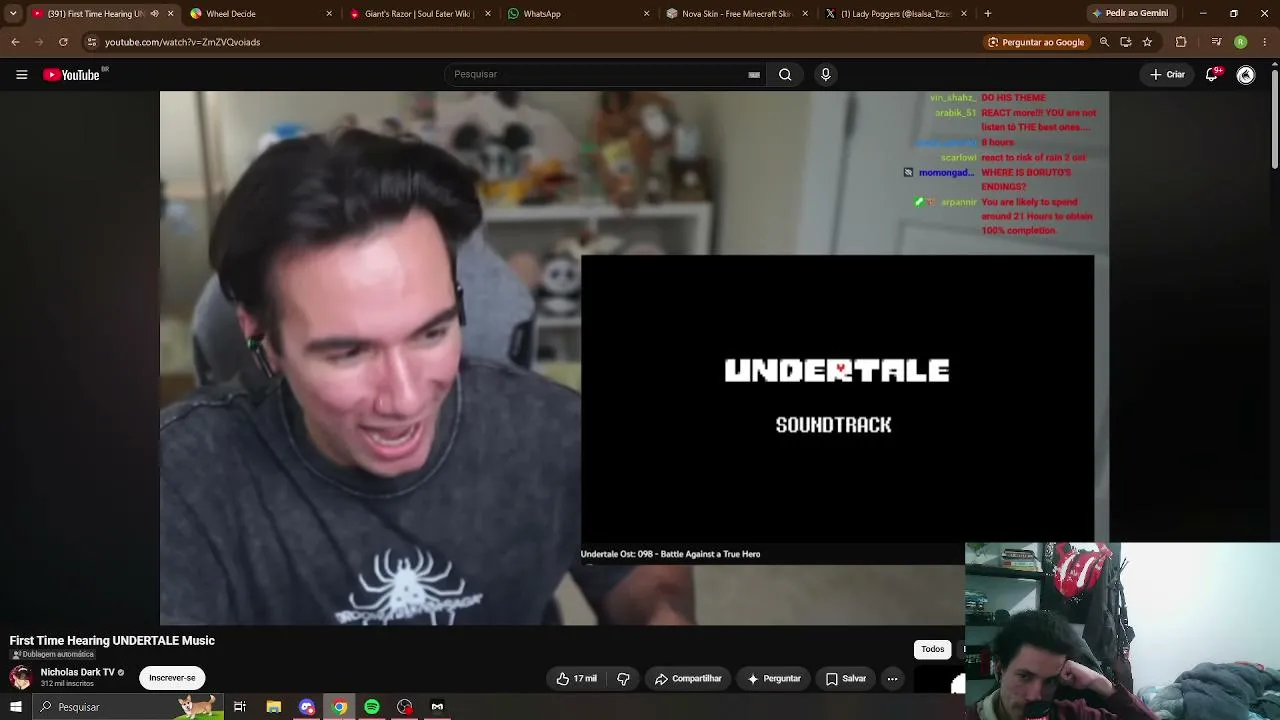1280x720 pixels.
Task: Open the Chrome tab search dropdown
Action: (13, 14)
